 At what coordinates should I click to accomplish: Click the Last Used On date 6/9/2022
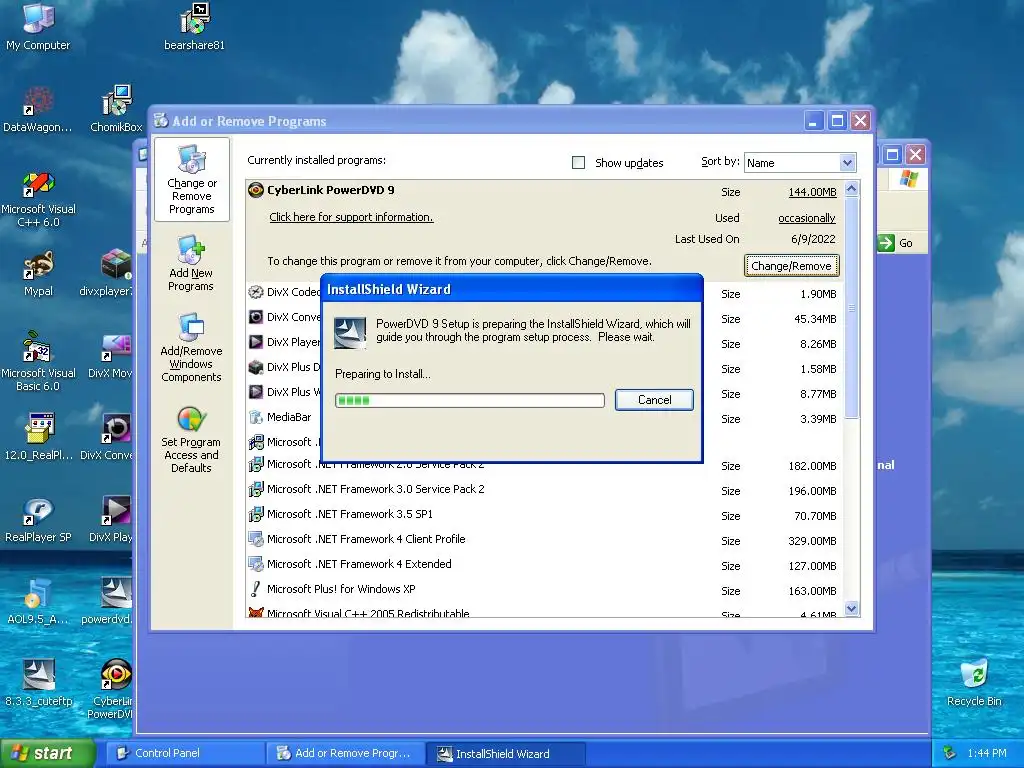[x=813, y=239]
